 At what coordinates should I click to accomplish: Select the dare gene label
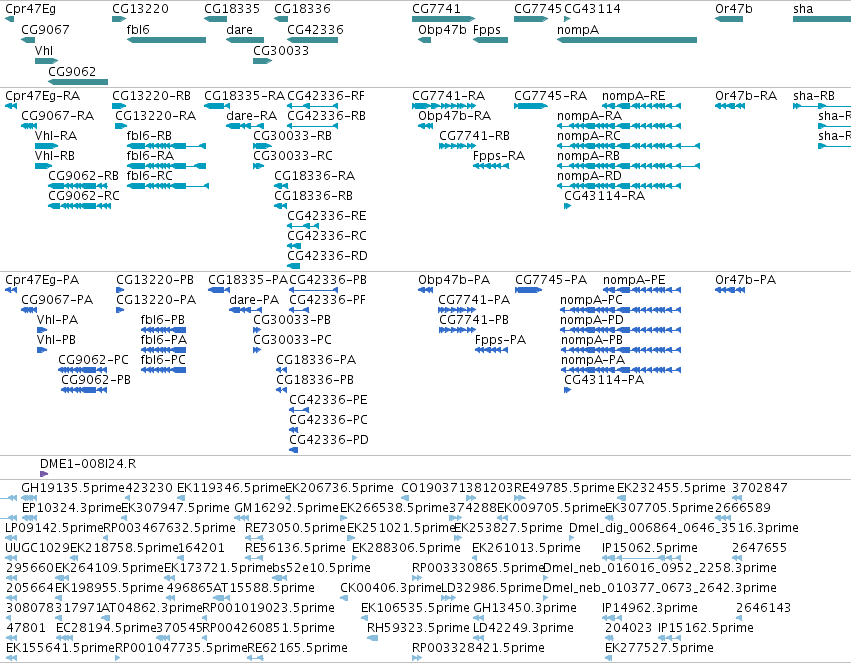tap(239, 30)
